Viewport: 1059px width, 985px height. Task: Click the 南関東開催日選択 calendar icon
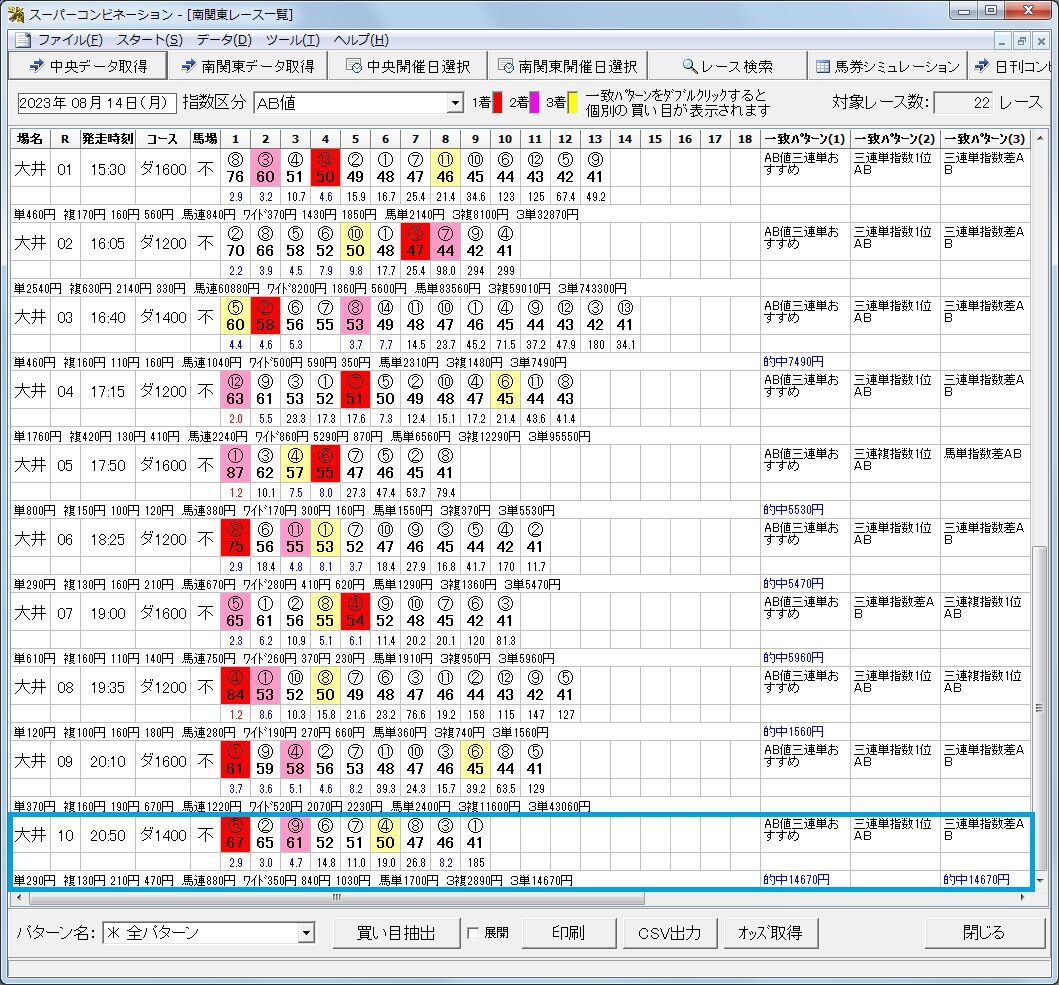[505, 66]
